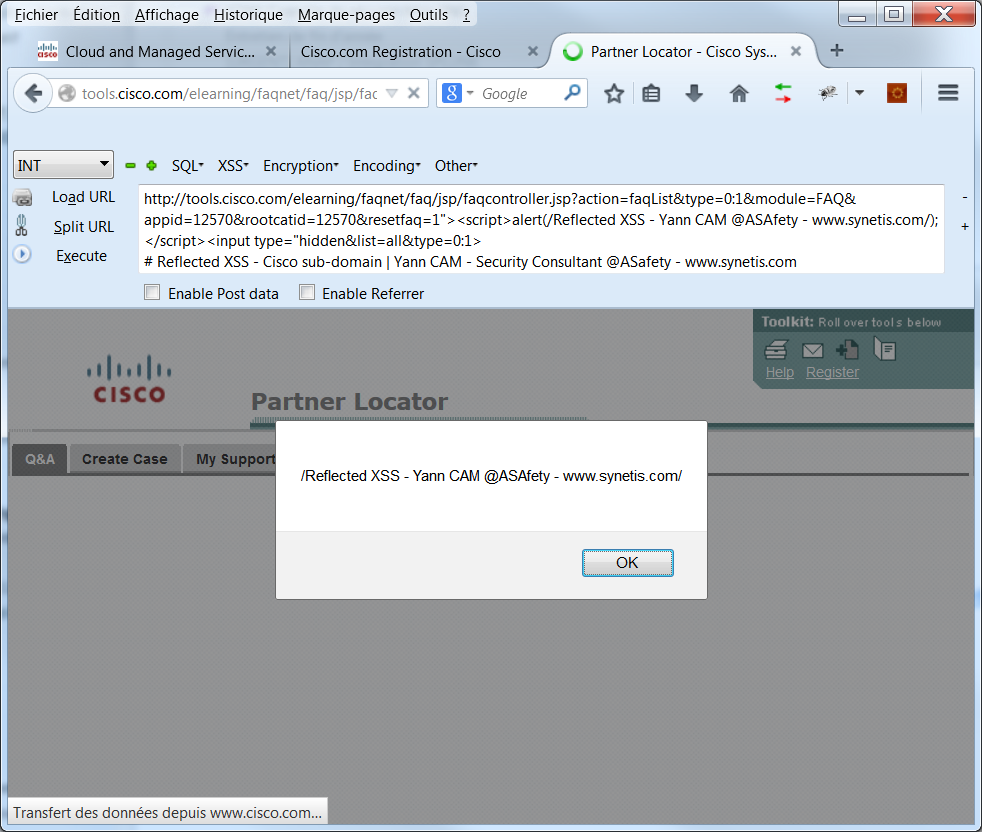Expand the Encryption dropdown menu

coord(301,165)
